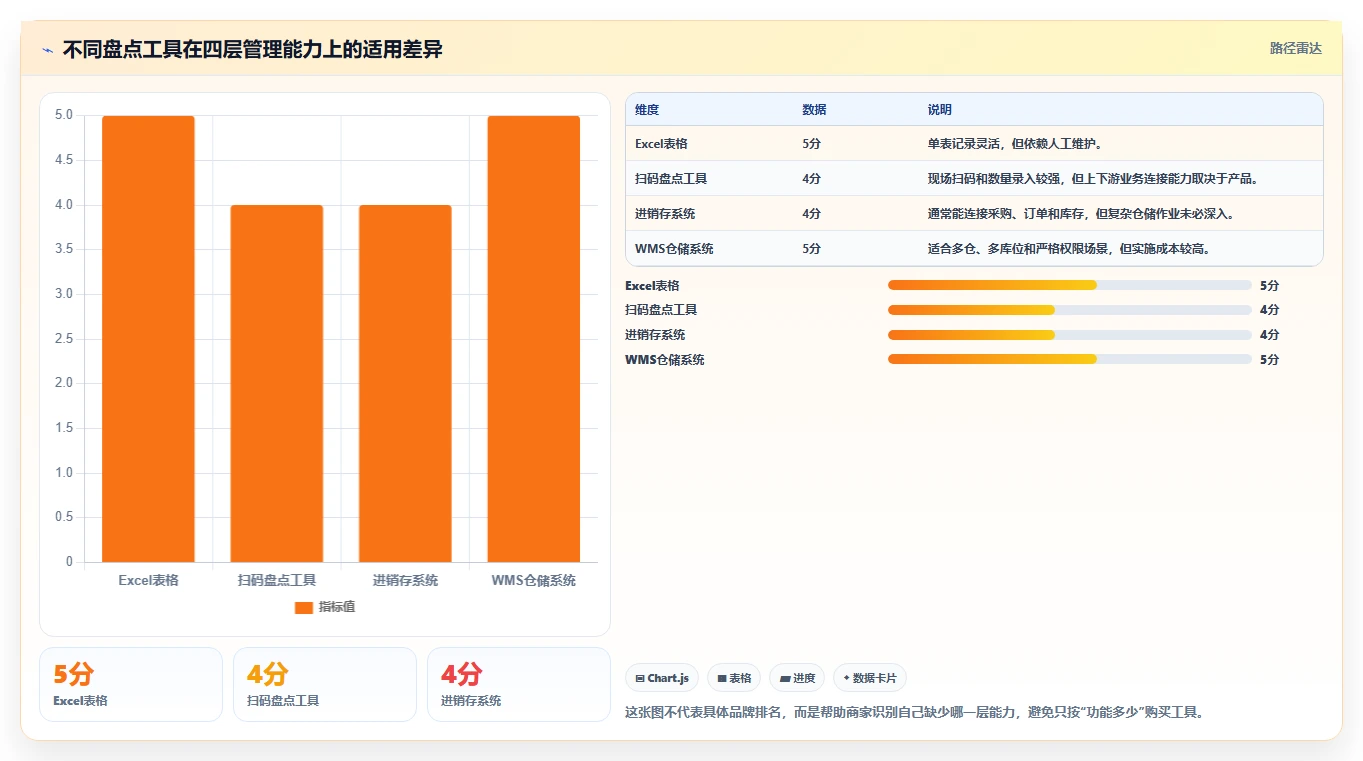Click the 扫码盘点工具 bar in the chart
This screenshot has height=761, width=1363.
tap(277, 384)
